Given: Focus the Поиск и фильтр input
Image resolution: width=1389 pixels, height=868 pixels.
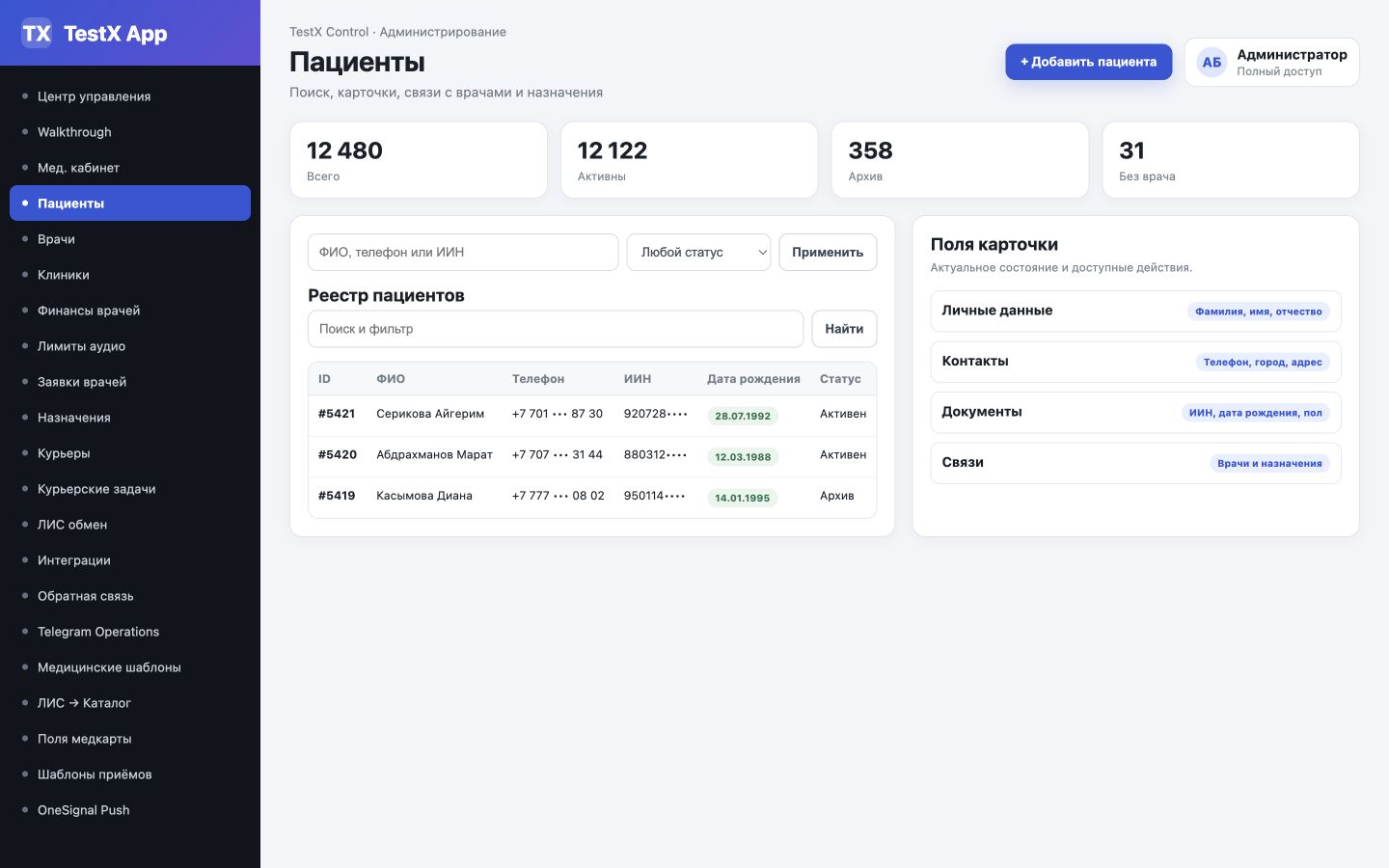Looking at the screenshot, I should 556,329.
